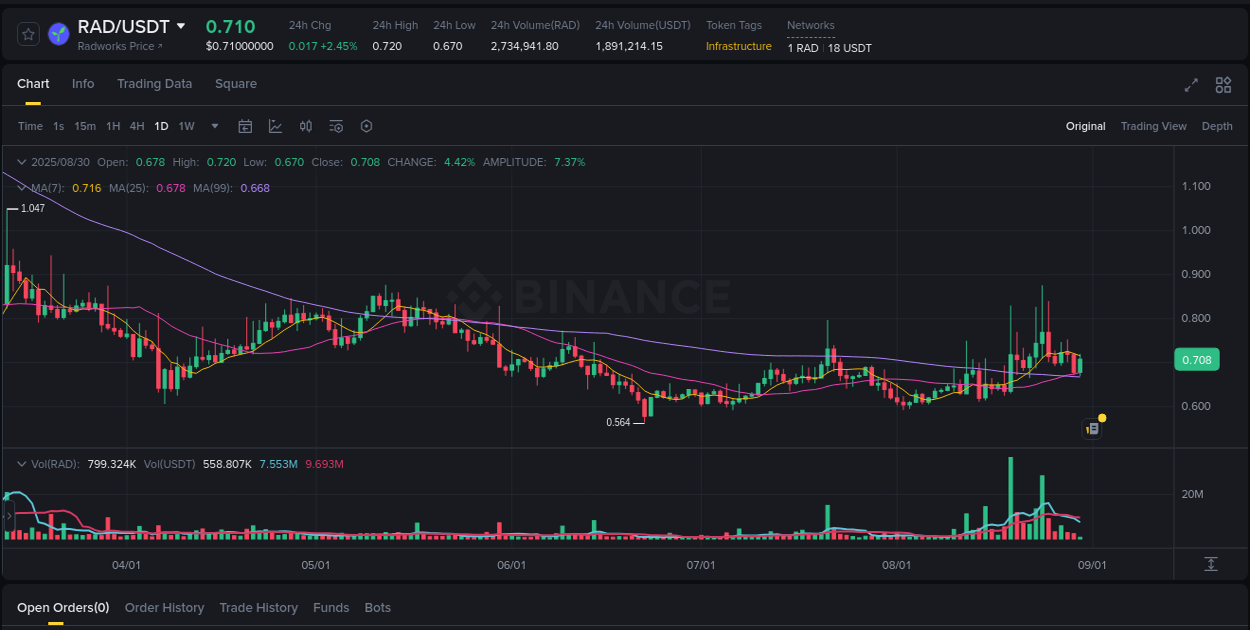Open the technical indicators icon
The height and width of the screenshot is (630, 1250).
(336, 126)
